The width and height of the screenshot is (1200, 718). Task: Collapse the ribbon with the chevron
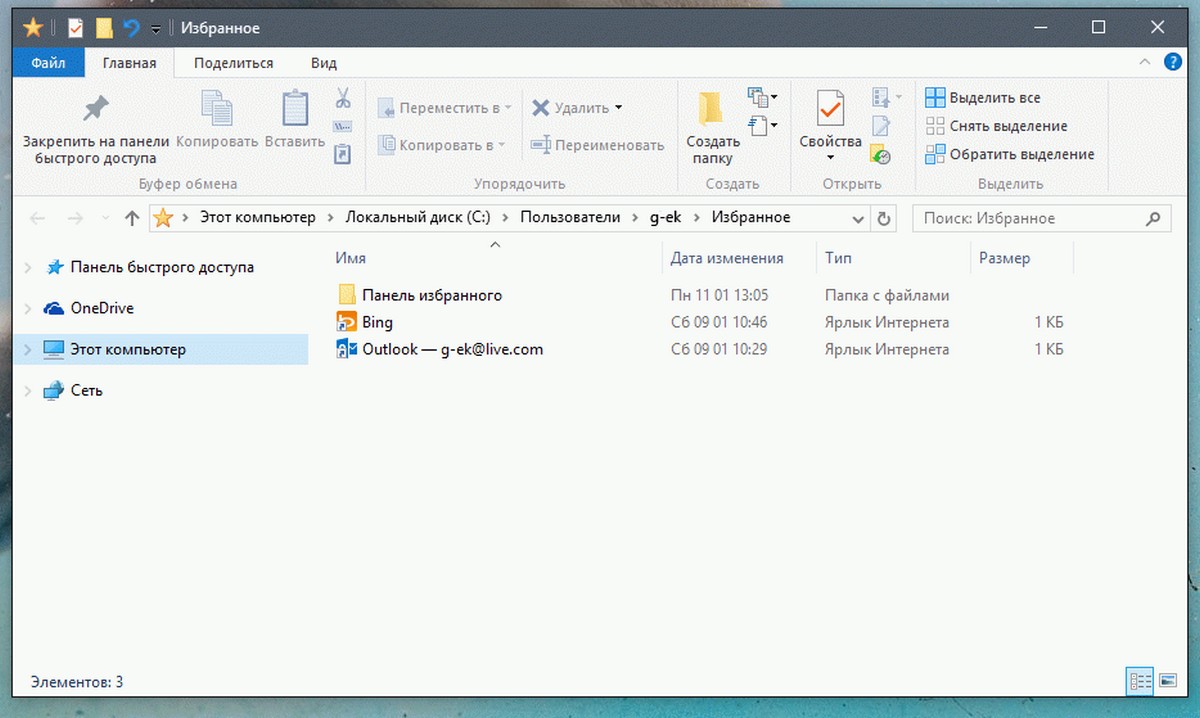1147,62
